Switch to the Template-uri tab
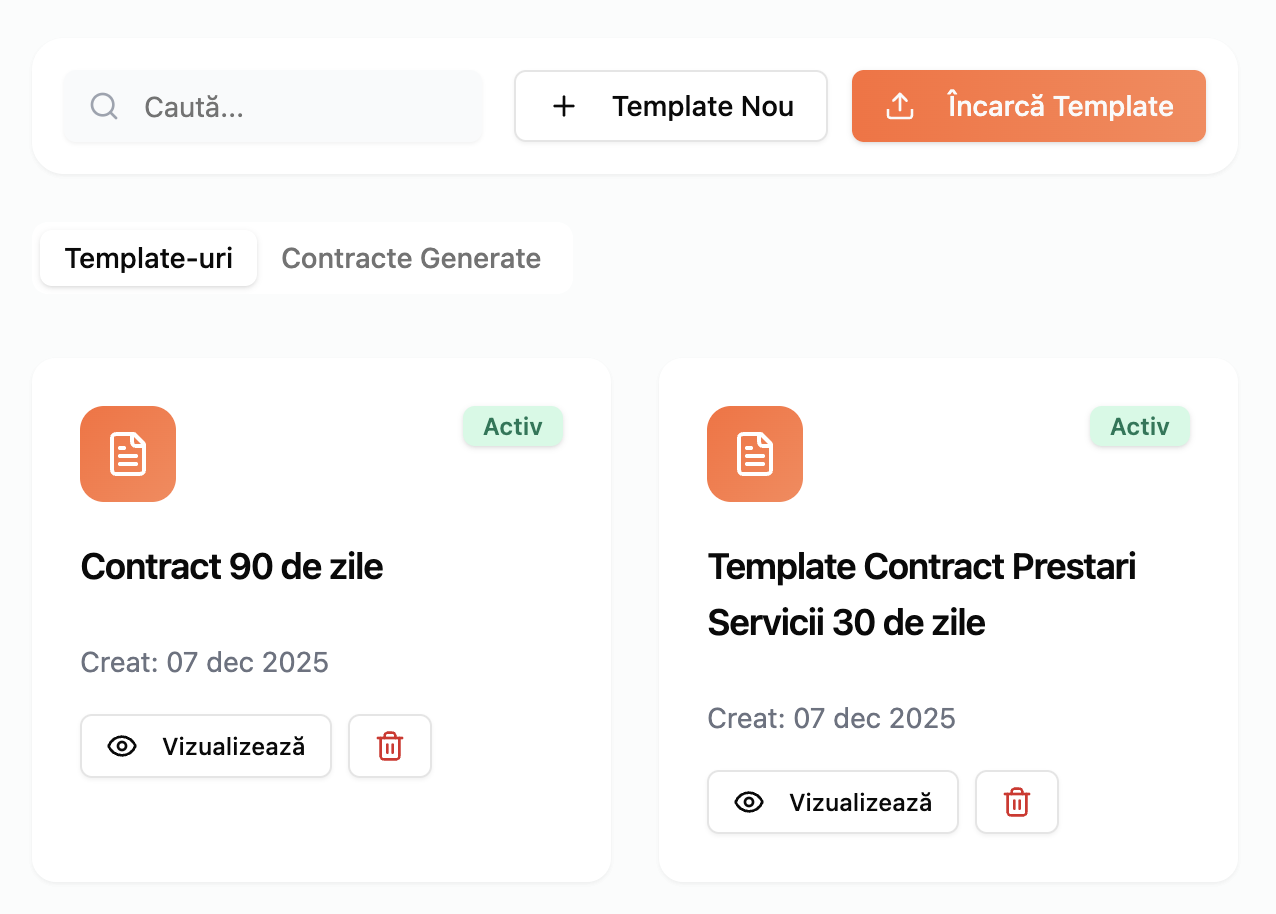Viewport: 1276px width, 914px height. coord(149,258)
